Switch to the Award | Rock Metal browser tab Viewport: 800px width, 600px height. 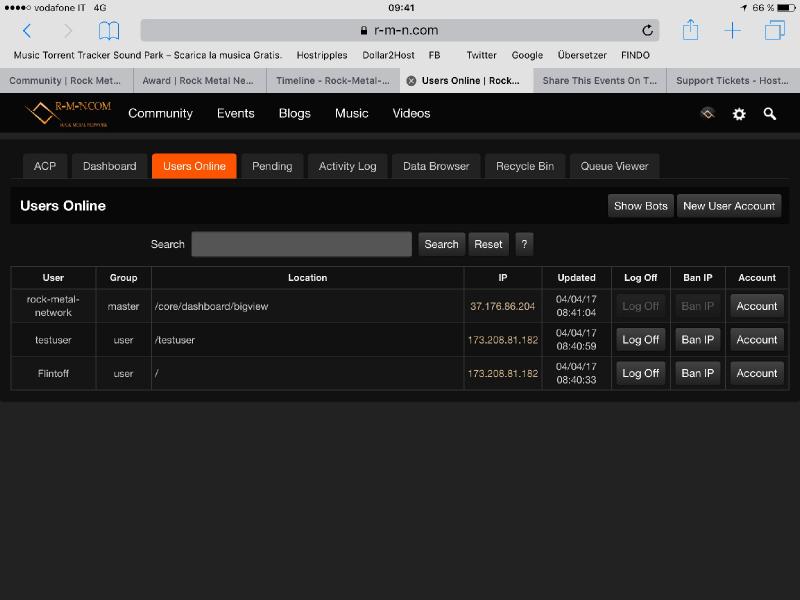click(x=199, y=81)
